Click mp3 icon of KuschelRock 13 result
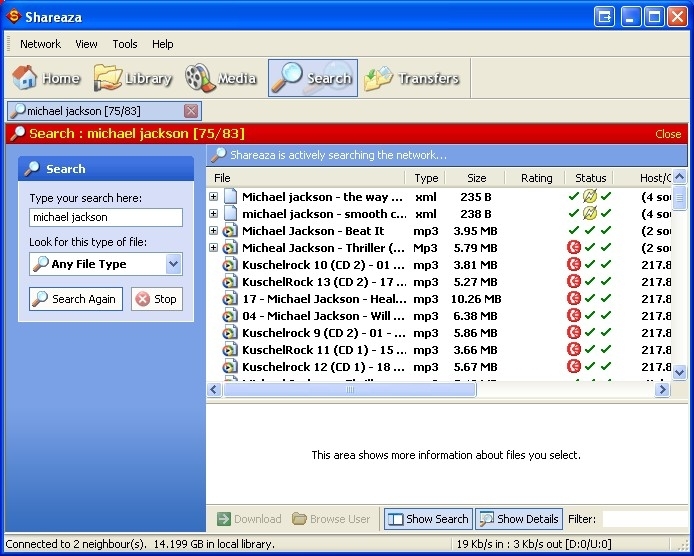Screen dimensions: 694x556 pyautogui.click(x=230, y=282)
